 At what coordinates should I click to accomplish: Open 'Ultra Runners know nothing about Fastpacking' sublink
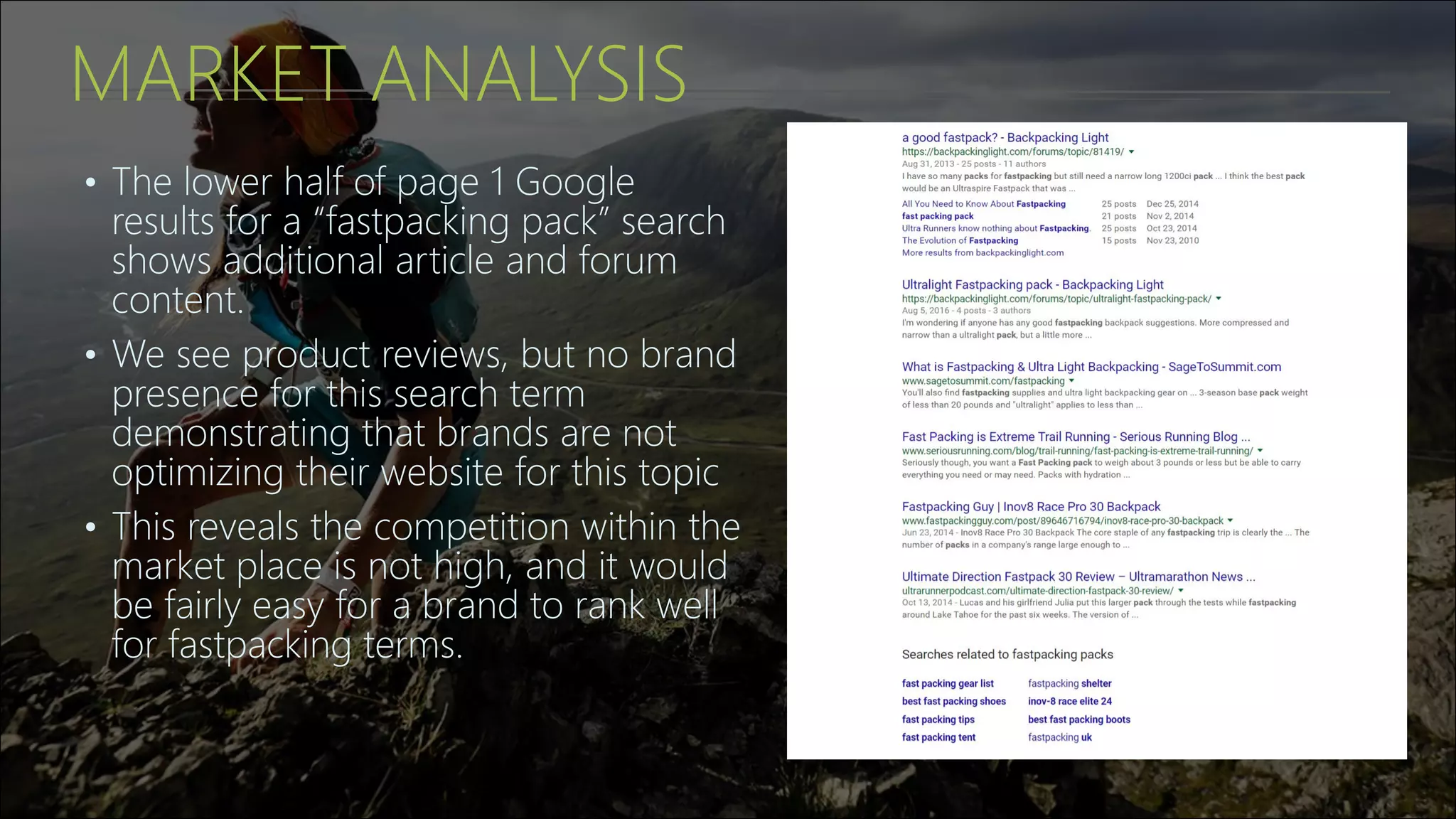pos(995,228)
